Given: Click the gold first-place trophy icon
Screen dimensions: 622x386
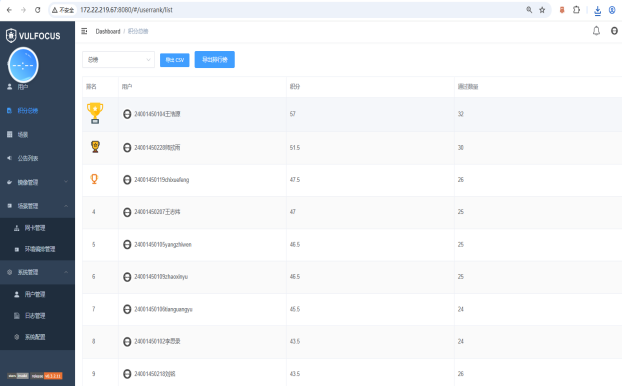Looking at the screenshot, I should (95, 113).
